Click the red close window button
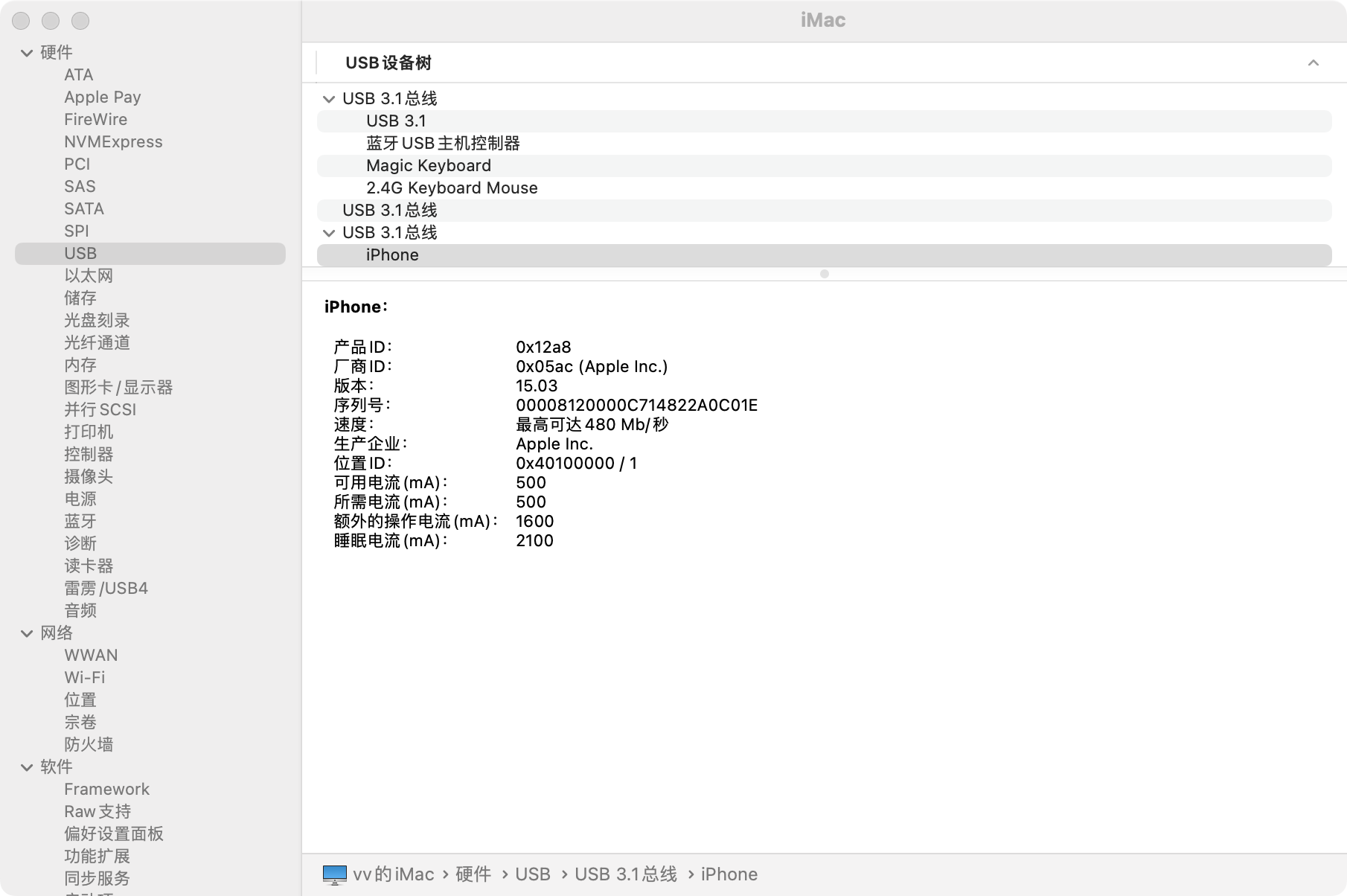This screenshot has height=896, width=1347. 21,22
